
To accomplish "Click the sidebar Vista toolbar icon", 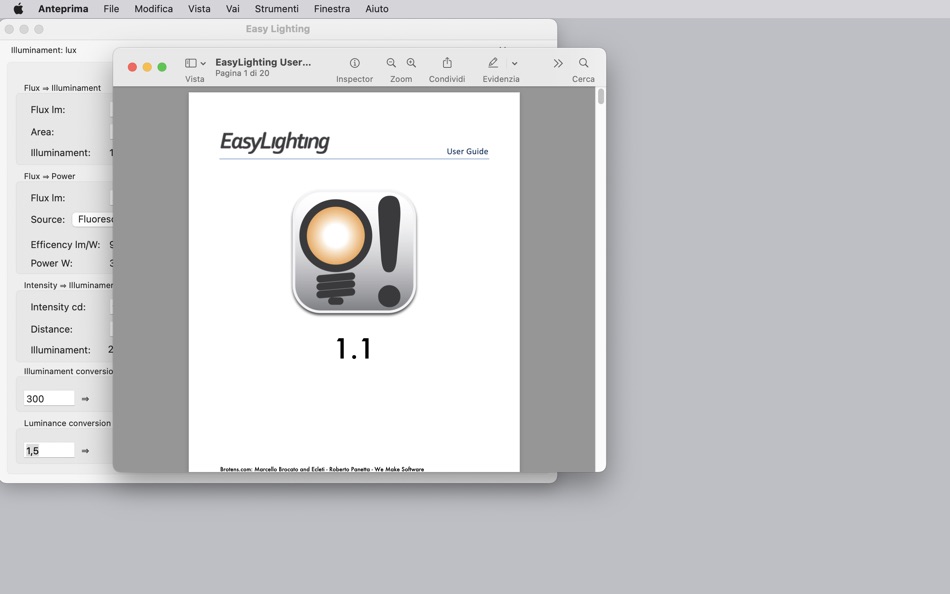I will 190,63.
